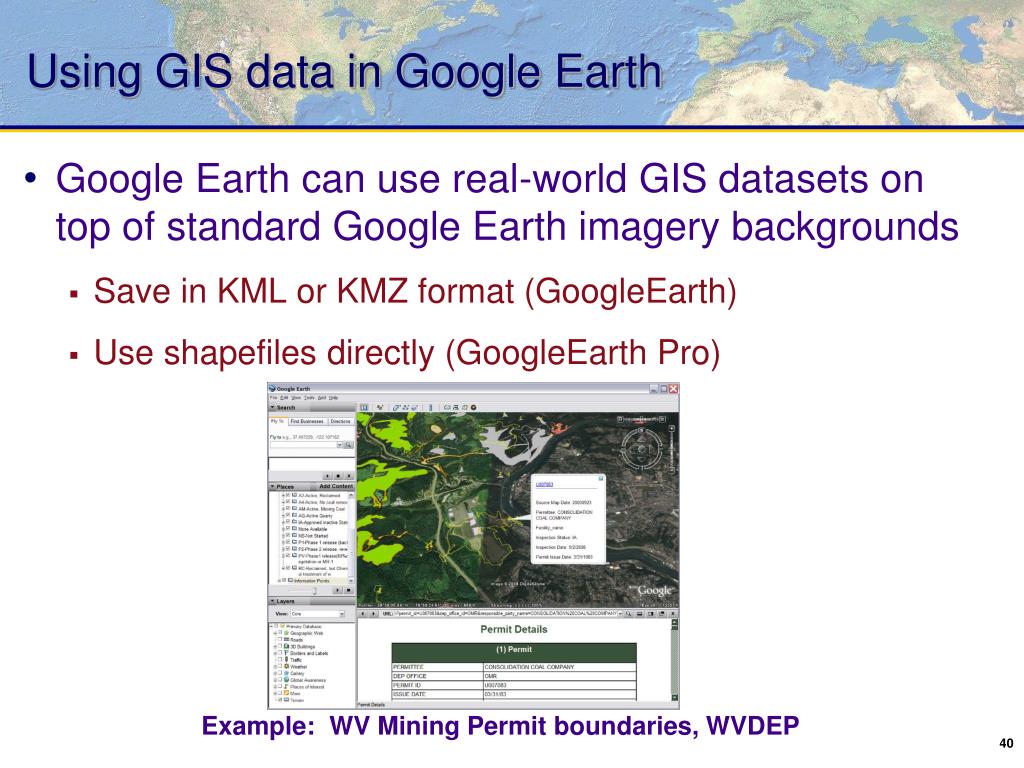Image resolution: width=1024 pixels, height=768 pixels.
Task: Open the Layers View dropdown
Action: pyautogui.click(x=342, y=614)
